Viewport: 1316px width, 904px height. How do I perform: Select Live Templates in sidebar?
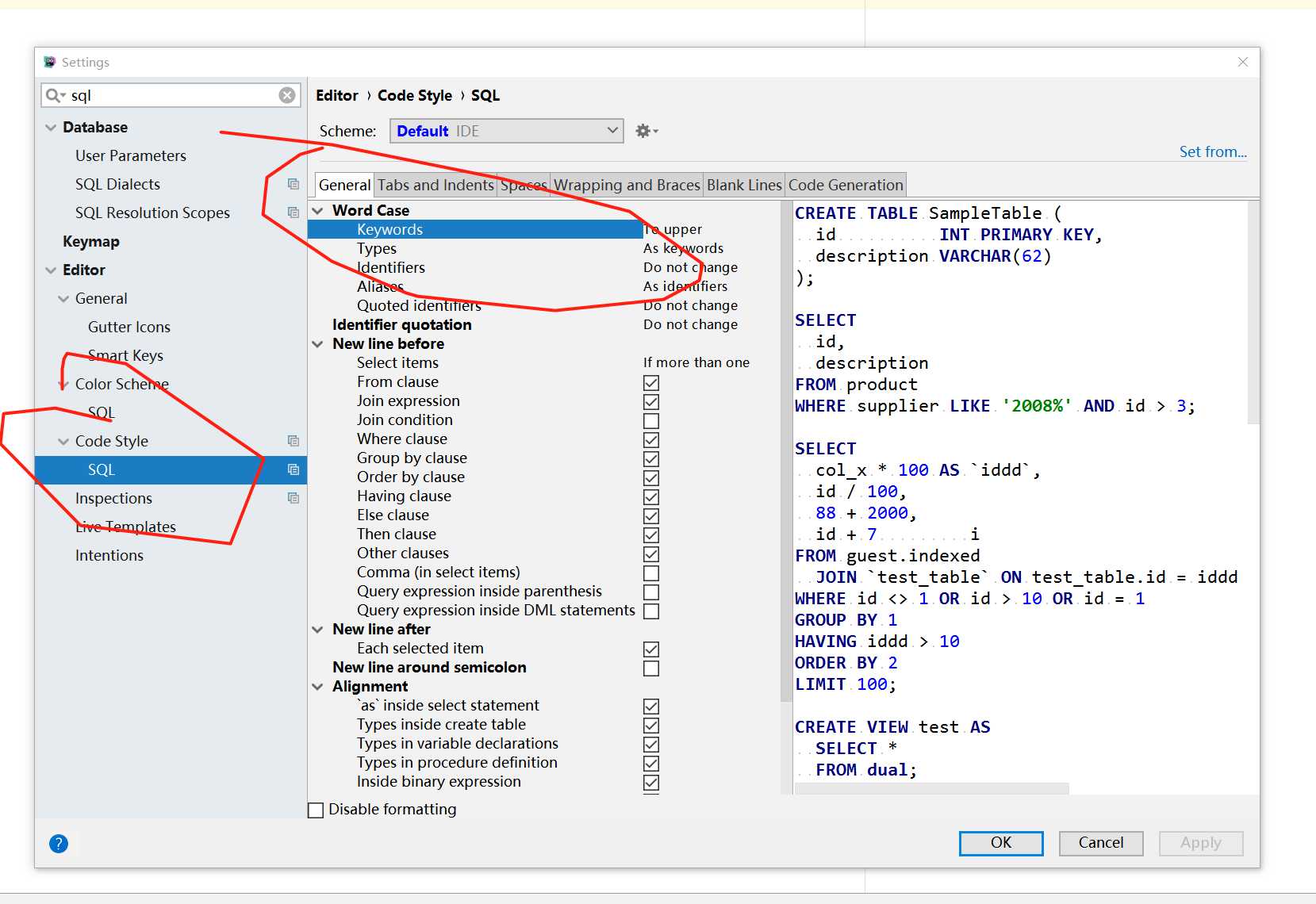[125, 527]
